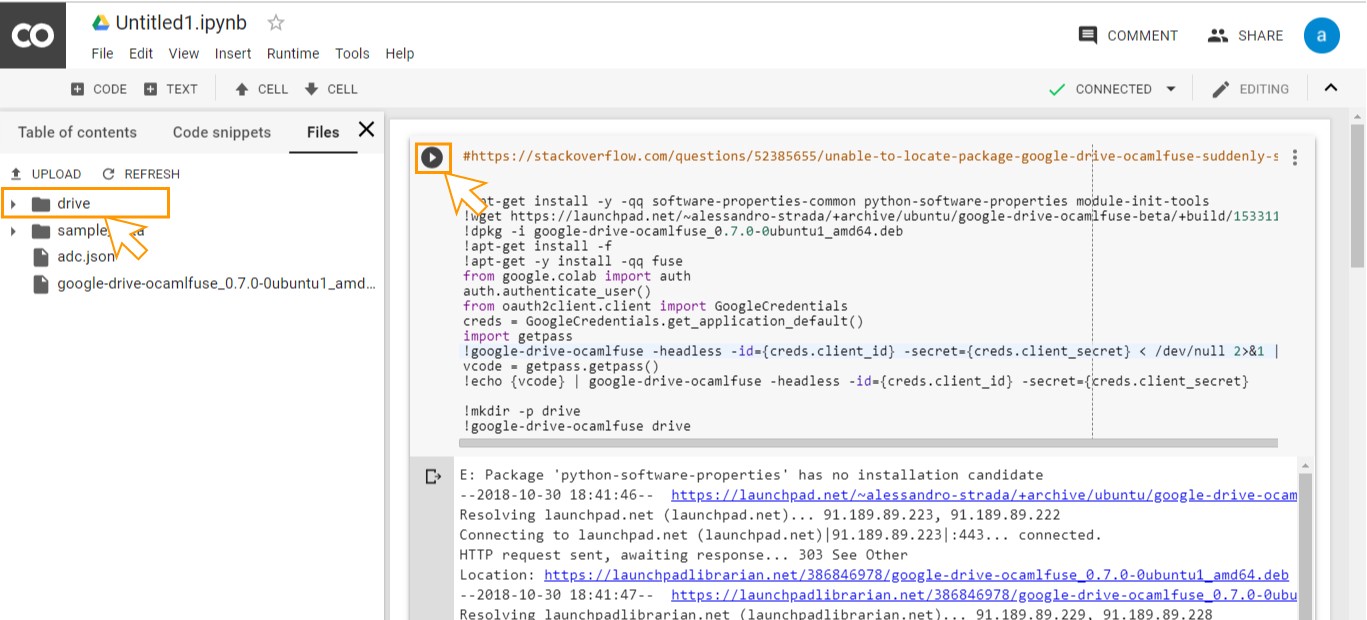Screen dimensions: 1367x620
Task: Click the Colab CO logo
Action: point(32,35)
